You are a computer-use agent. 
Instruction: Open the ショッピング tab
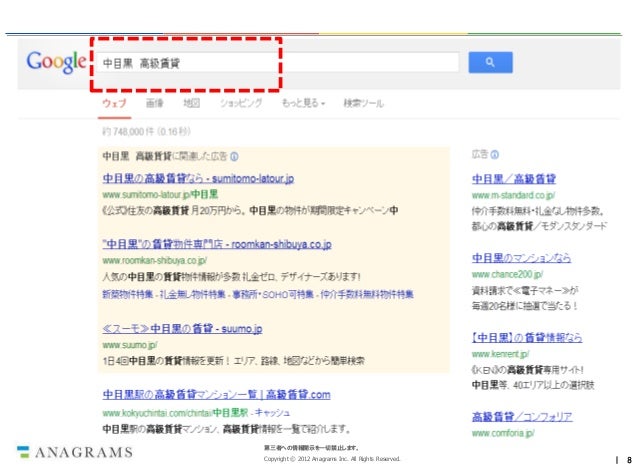[241, 103]
